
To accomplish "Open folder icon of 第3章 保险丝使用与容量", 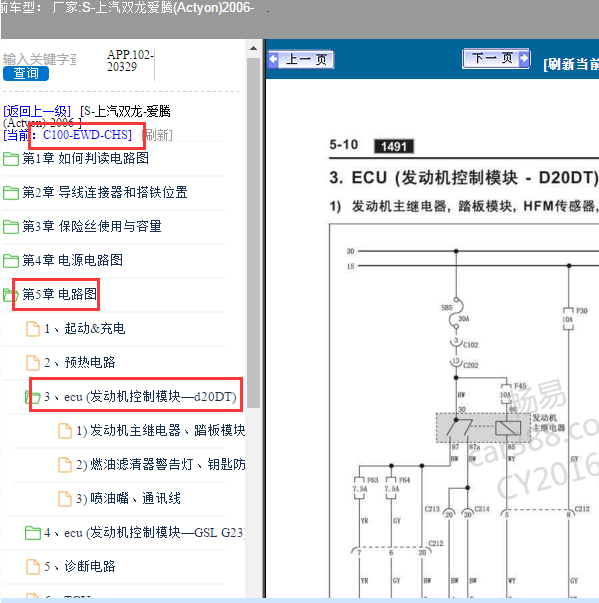I will [x=11, y=227].
